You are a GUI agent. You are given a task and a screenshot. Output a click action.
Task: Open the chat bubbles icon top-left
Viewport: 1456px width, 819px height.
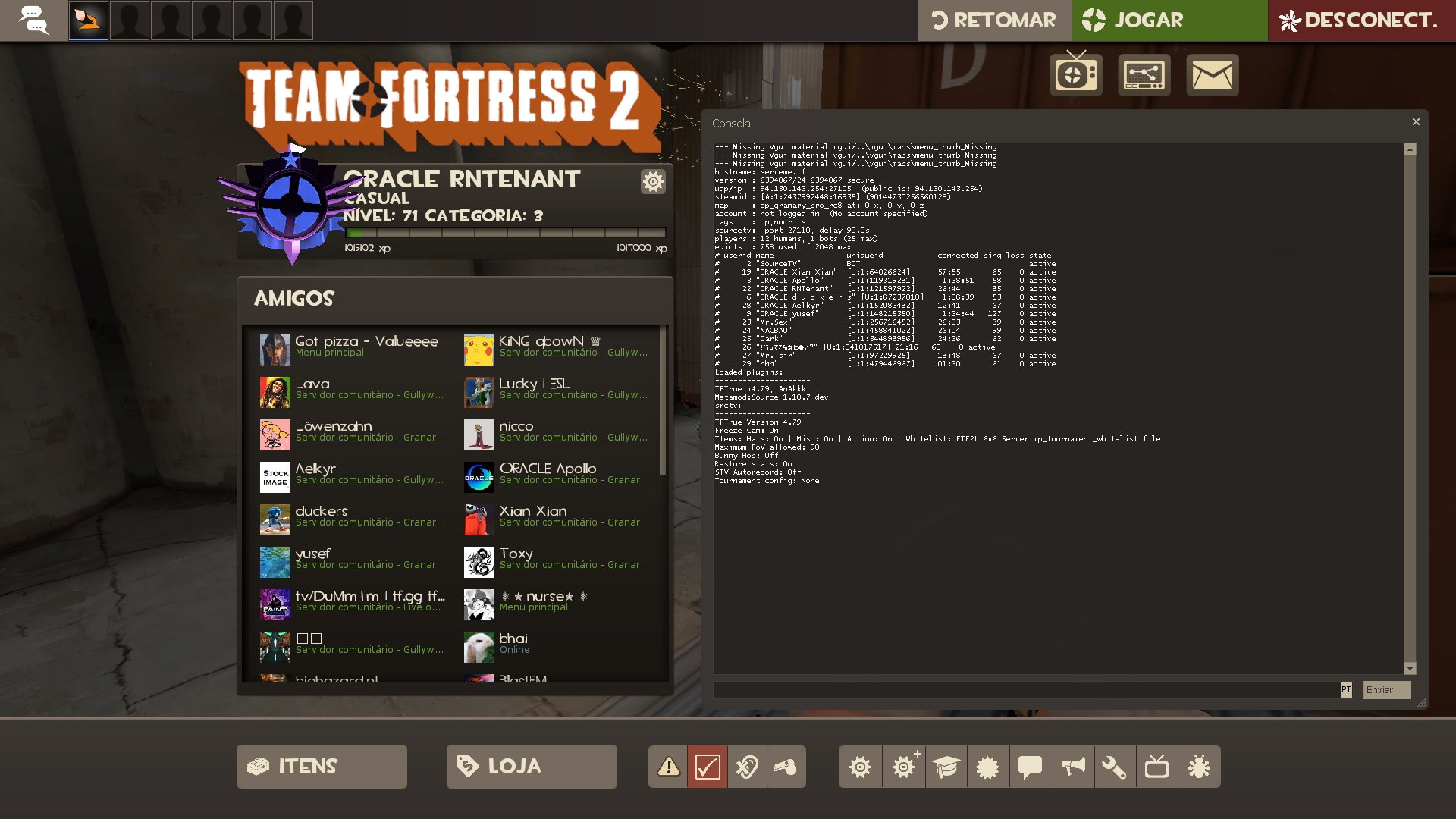coord(33,20)
